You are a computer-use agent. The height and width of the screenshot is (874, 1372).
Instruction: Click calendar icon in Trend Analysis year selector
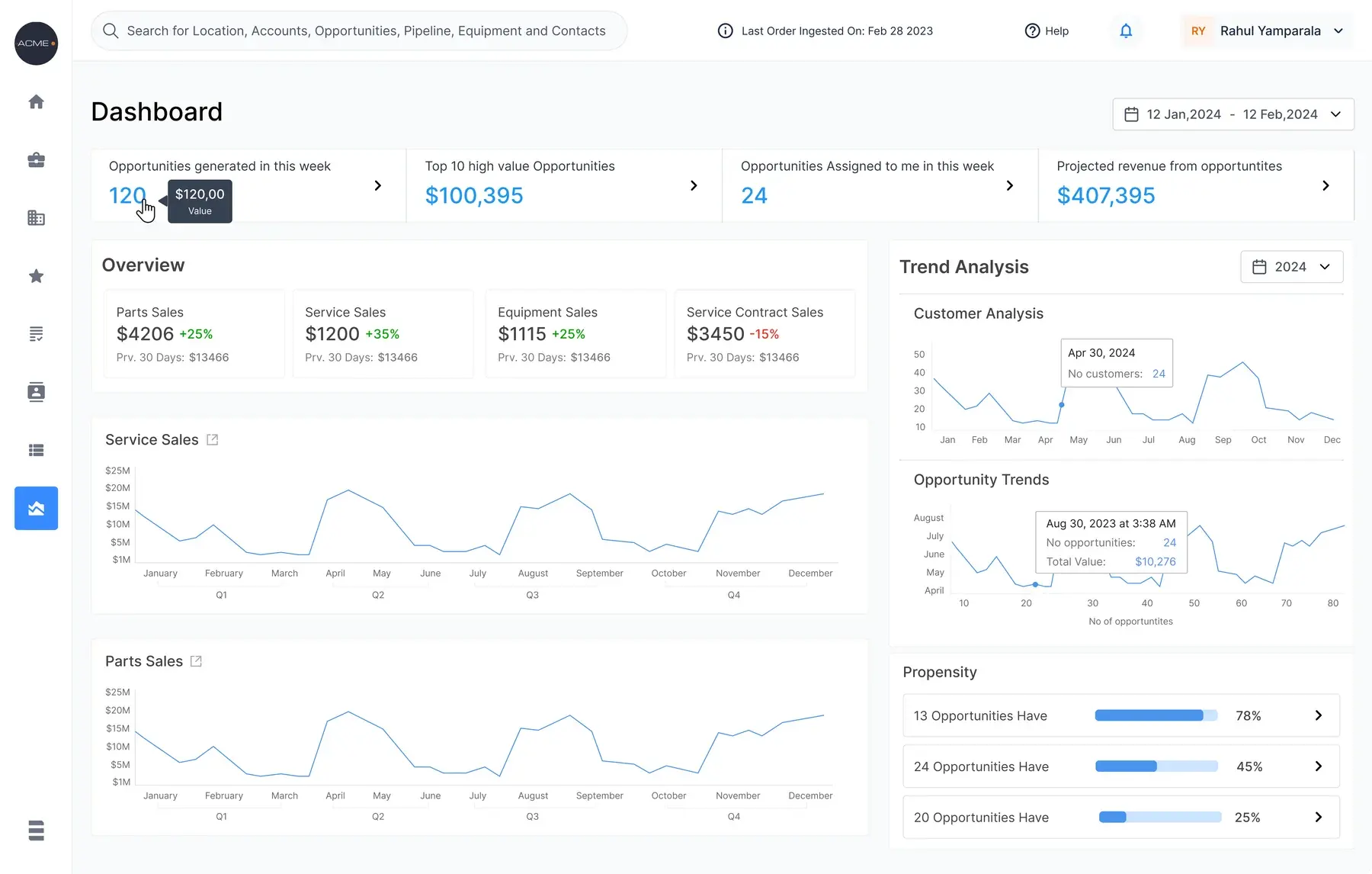[x=1259, y=267]
